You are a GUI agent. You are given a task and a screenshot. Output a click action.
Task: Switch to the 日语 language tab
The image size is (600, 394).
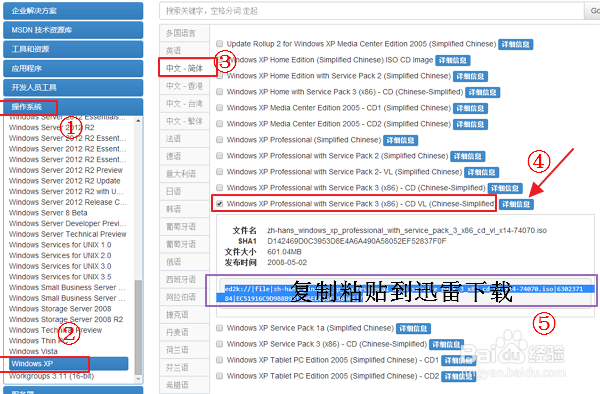184,191
